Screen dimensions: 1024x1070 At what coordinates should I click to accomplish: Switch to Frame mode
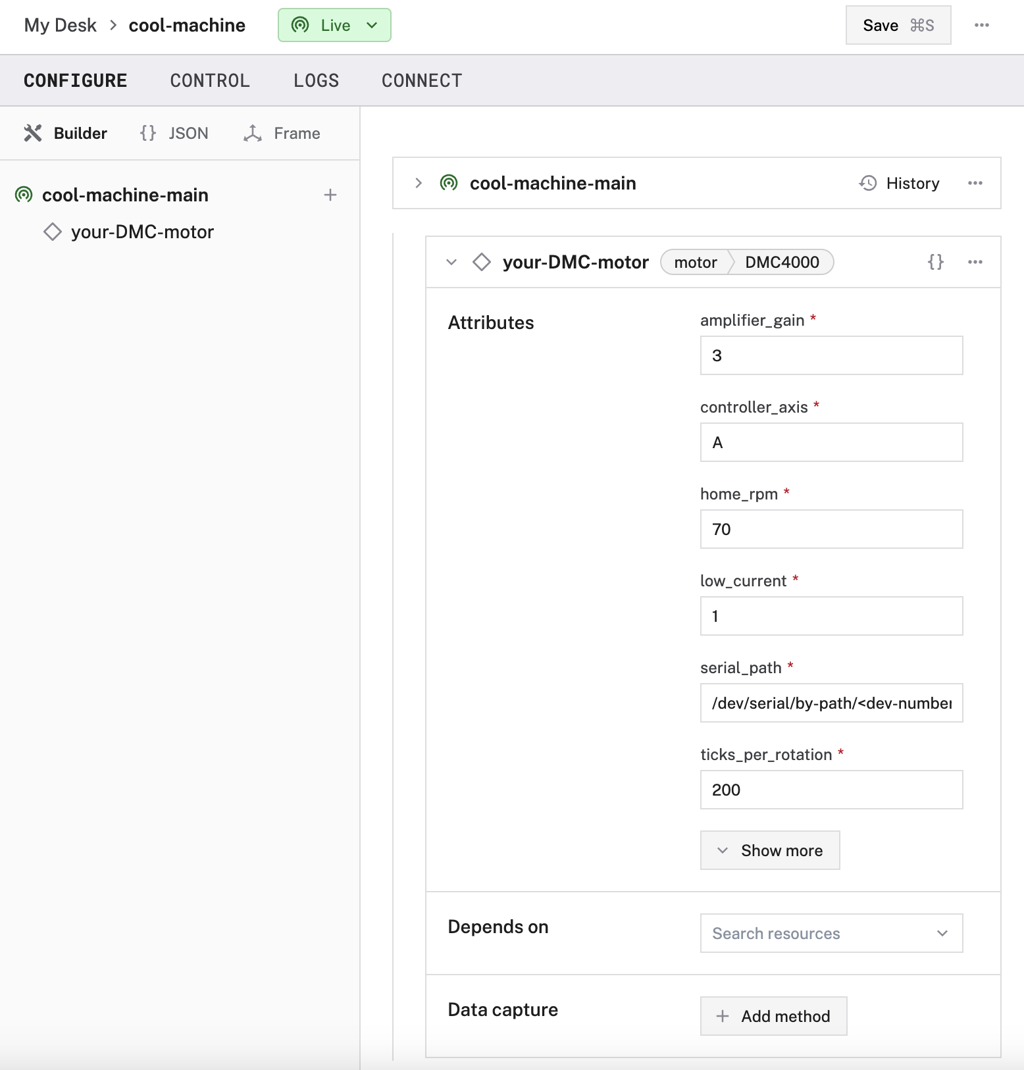[x=282, y=133]
